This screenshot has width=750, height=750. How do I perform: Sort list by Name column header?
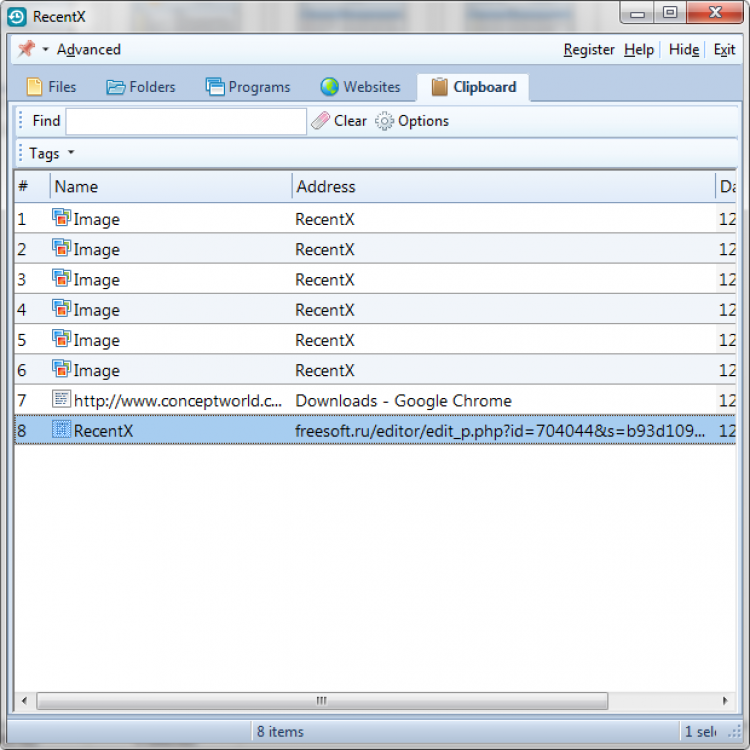171,186
